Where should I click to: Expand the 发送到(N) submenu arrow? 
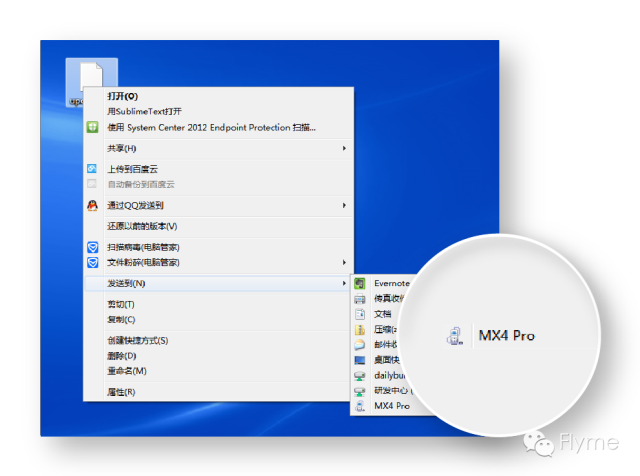[x=344, y=283]
